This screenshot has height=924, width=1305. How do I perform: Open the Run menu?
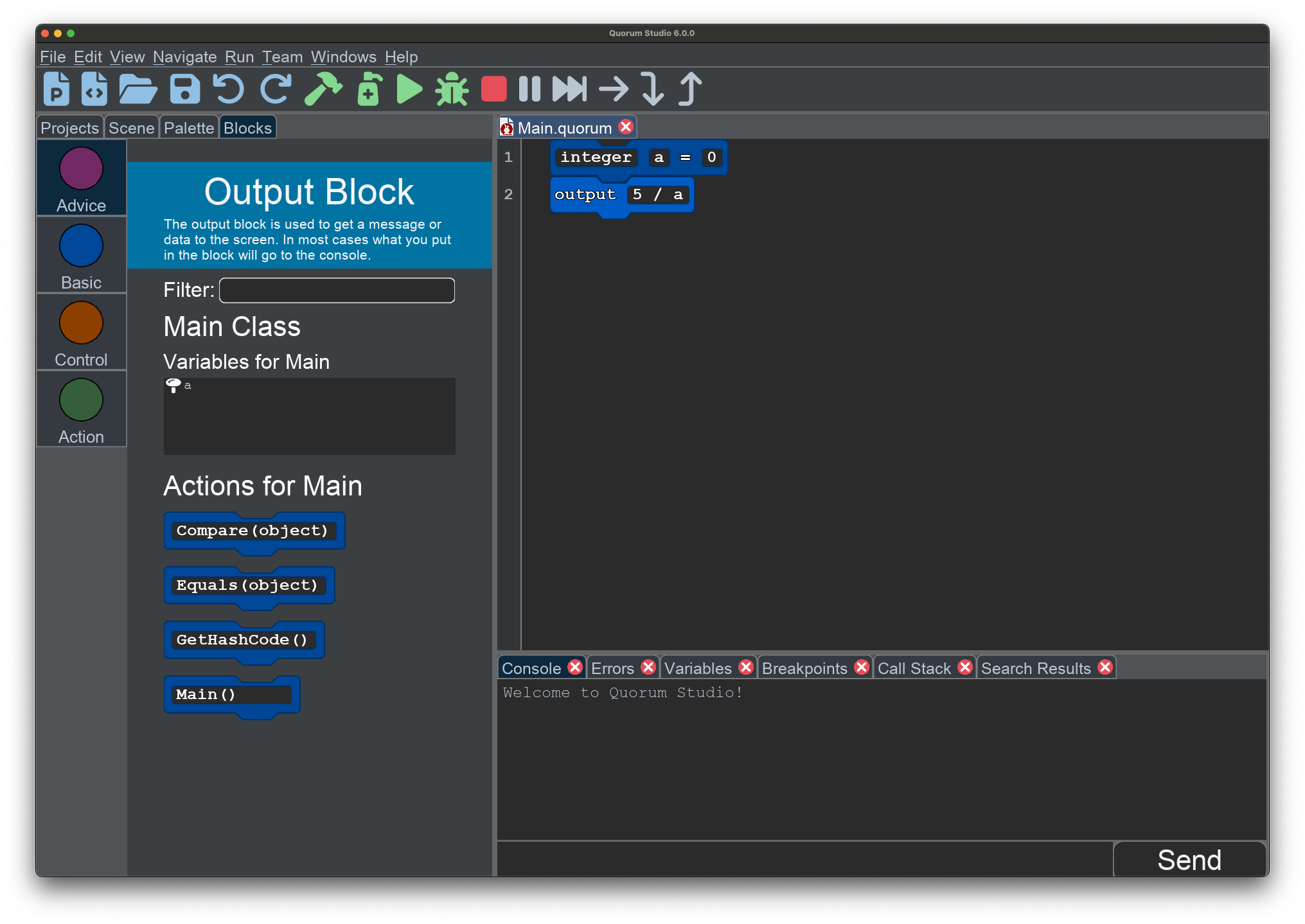tap(239, 57)
